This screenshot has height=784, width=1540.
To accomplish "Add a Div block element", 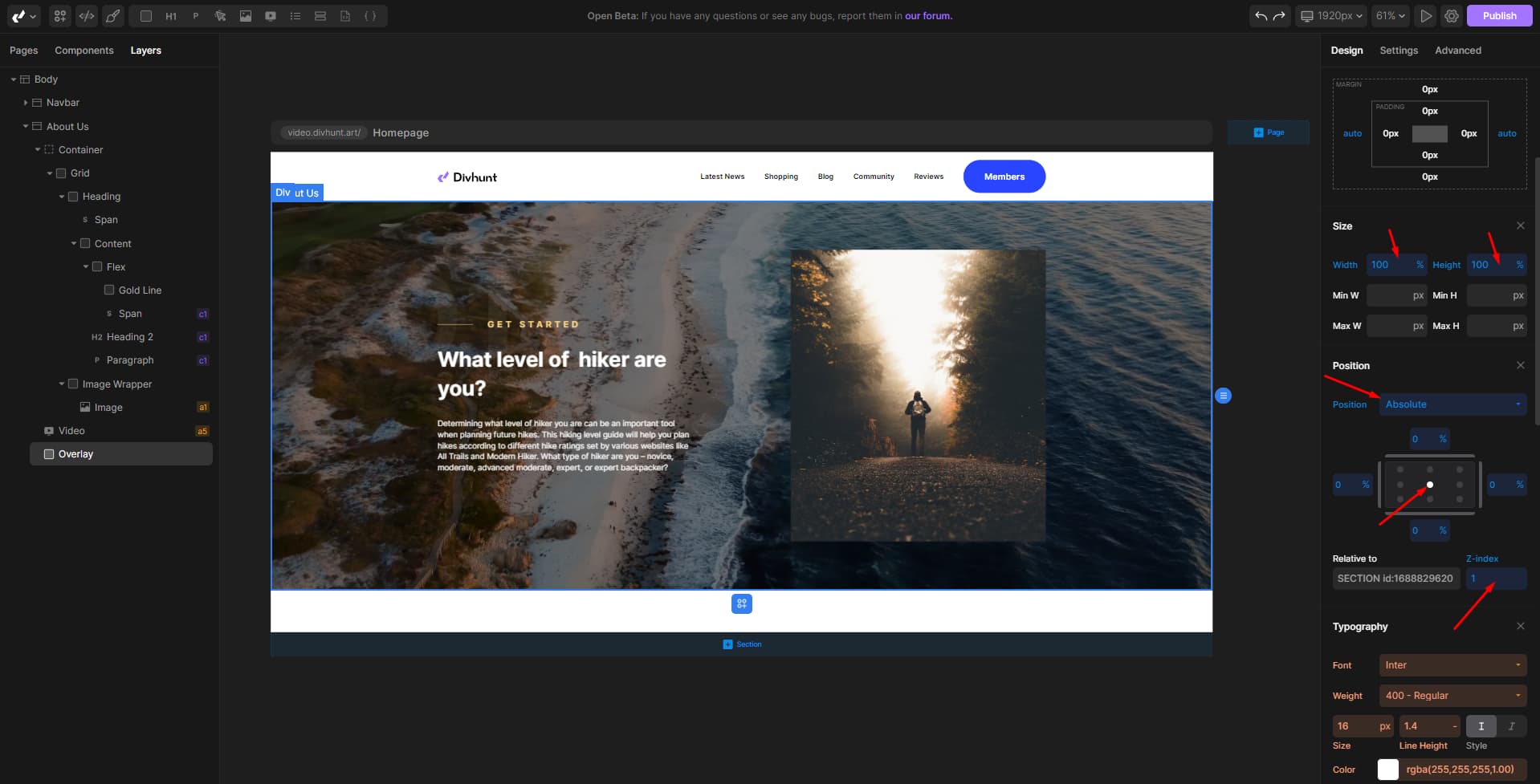I will (x=145, y=16).
